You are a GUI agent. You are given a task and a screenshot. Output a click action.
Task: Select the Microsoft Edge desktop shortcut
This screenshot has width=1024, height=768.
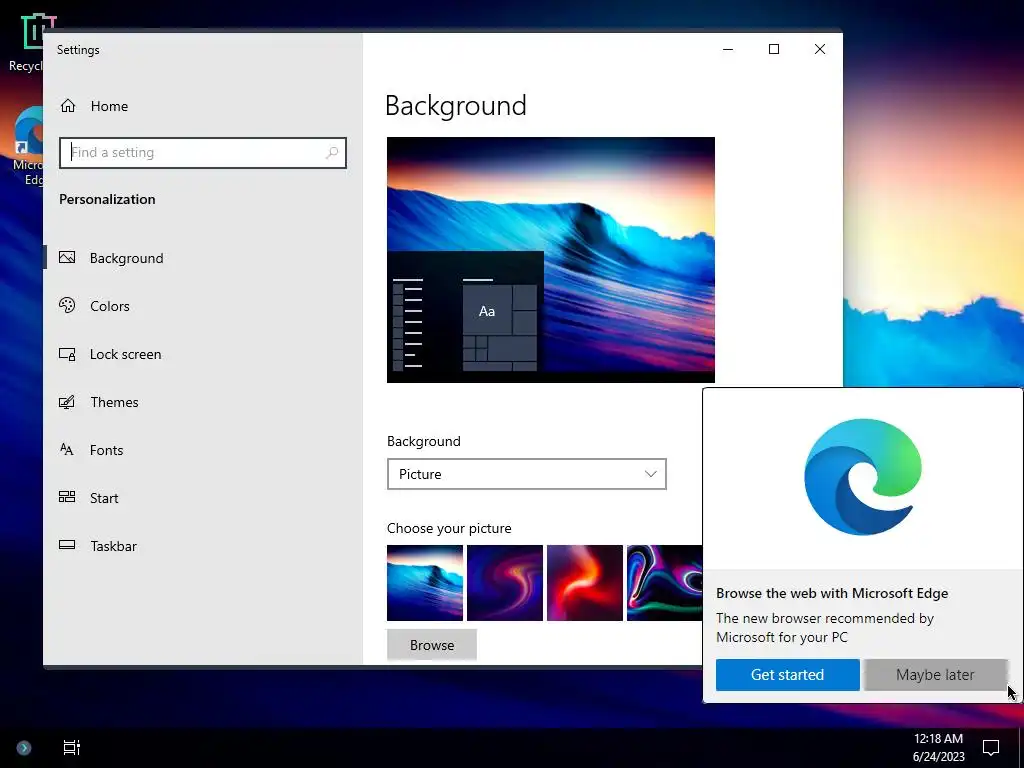27,147
